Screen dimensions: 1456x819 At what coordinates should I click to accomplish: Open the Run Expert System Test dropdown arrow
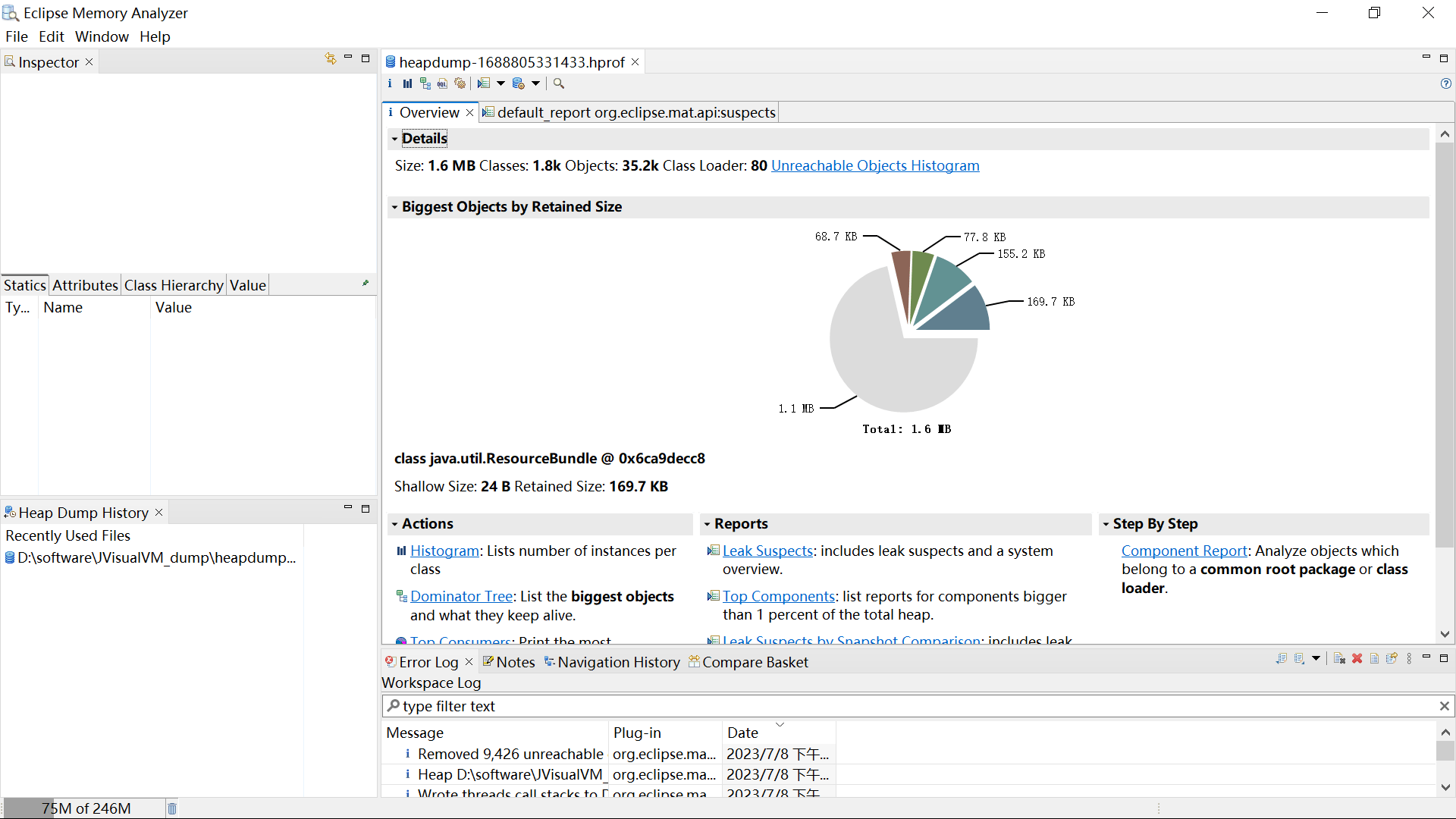coord(500,83)
